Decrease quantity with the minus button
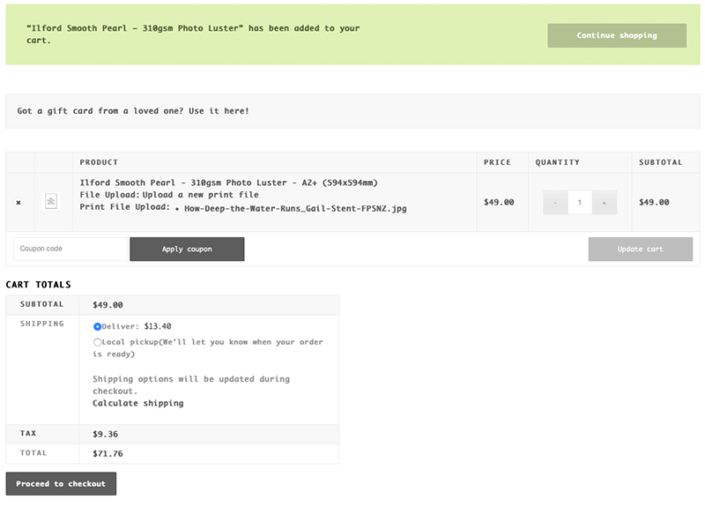This screenshot has height=507, width=705. 556,202
